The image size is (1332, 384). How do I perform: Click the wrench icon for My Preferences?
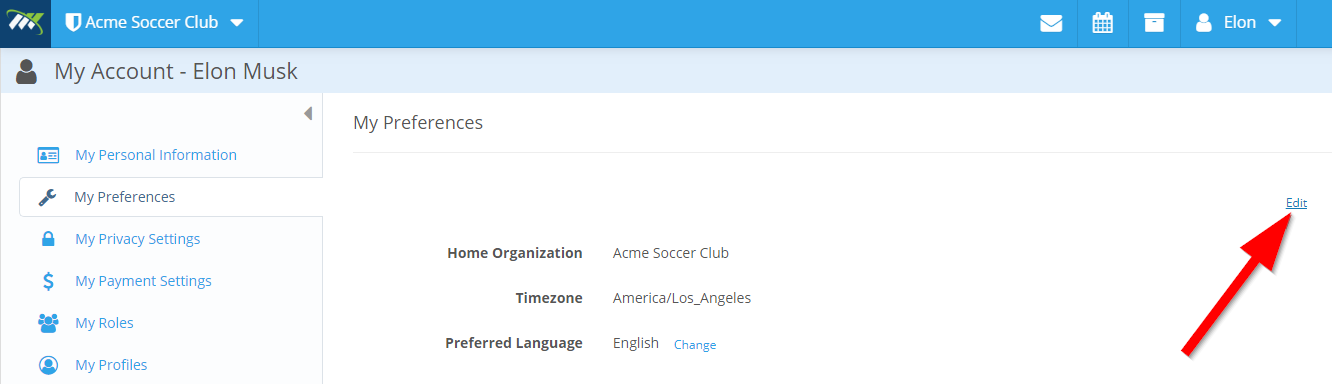click(47, 197)
